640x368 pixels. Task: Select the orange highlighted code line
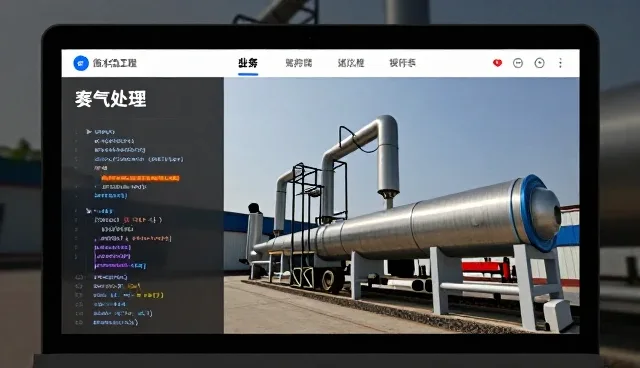(140, 178)
